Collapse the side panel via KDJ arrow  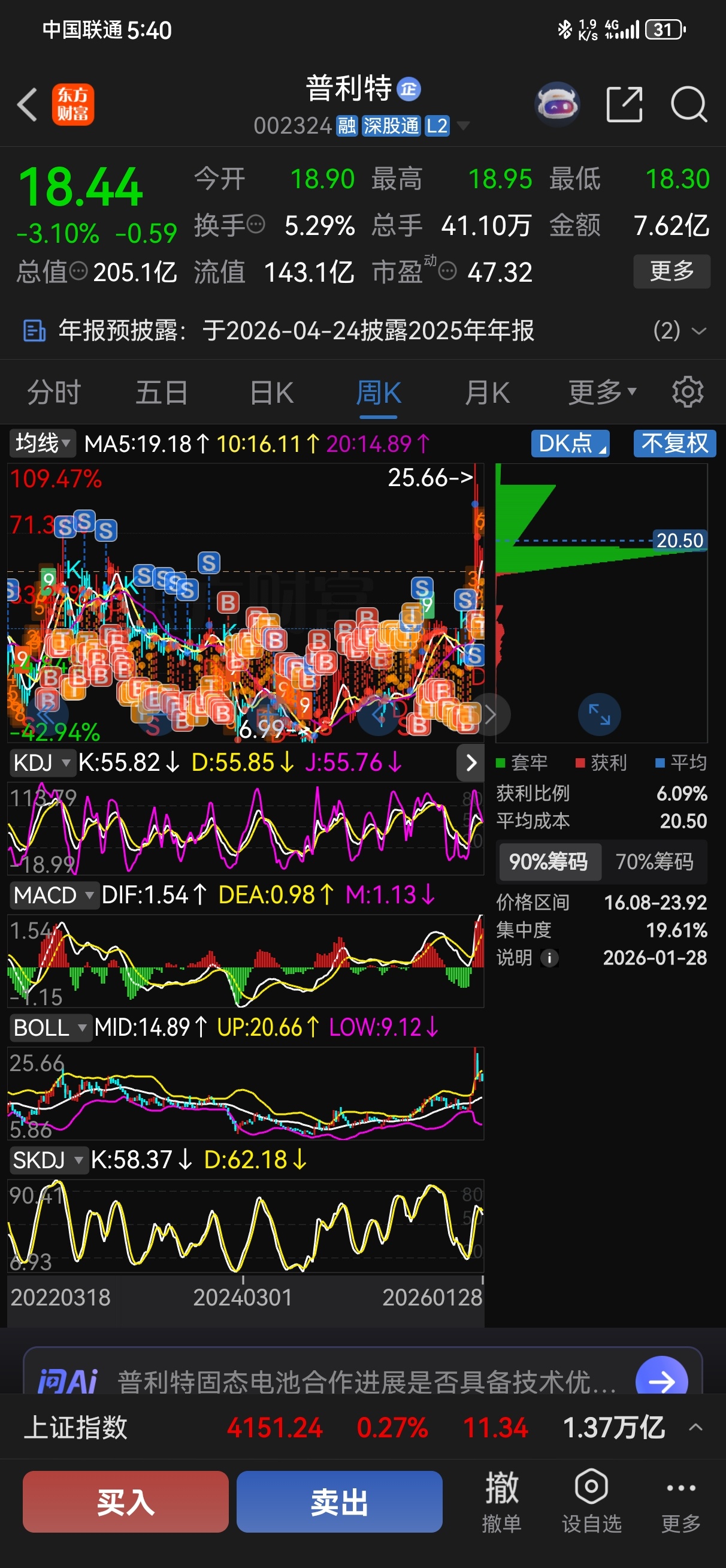[470, 762]
